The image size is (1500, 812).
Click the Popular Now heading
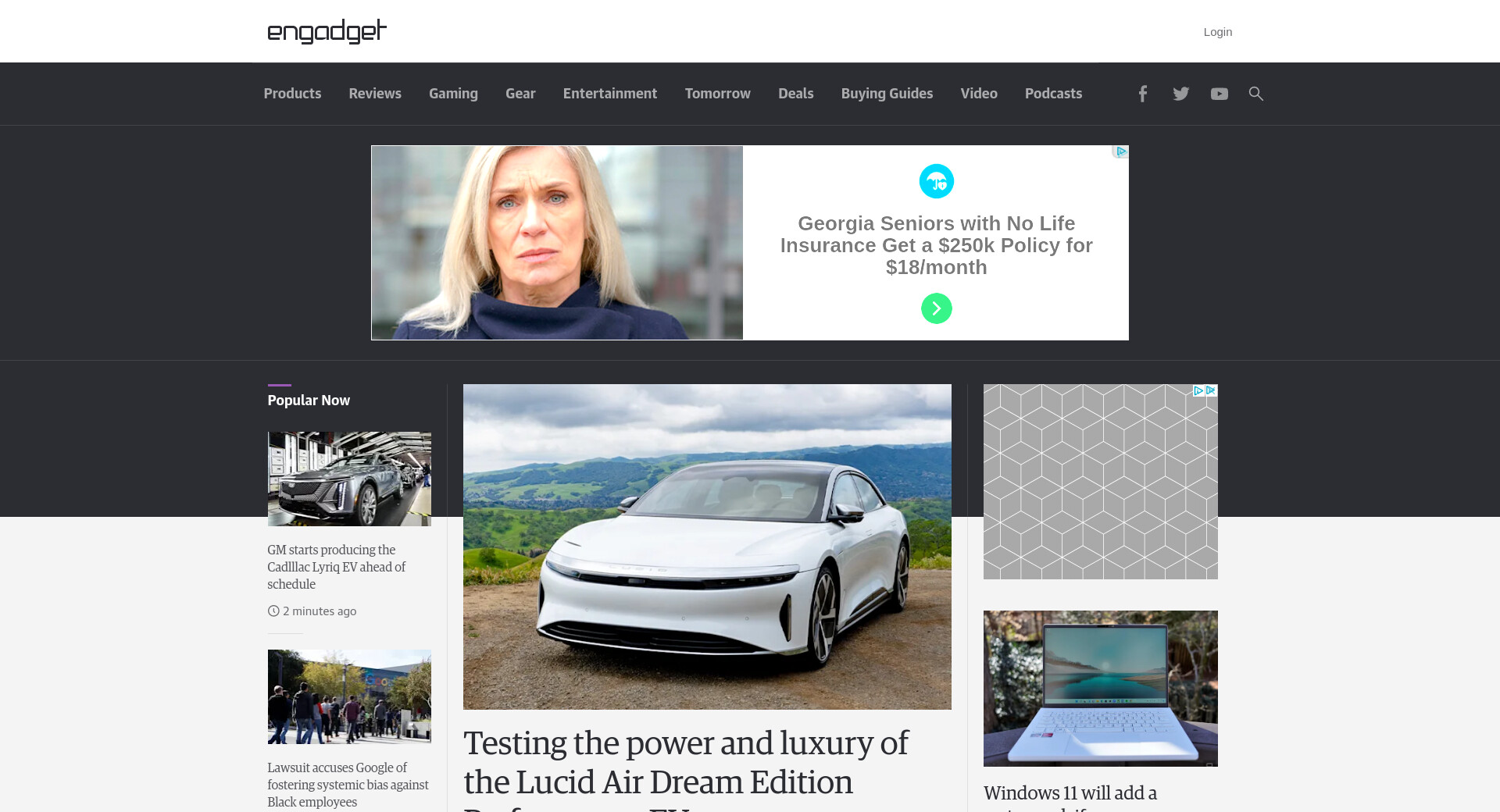309,401
